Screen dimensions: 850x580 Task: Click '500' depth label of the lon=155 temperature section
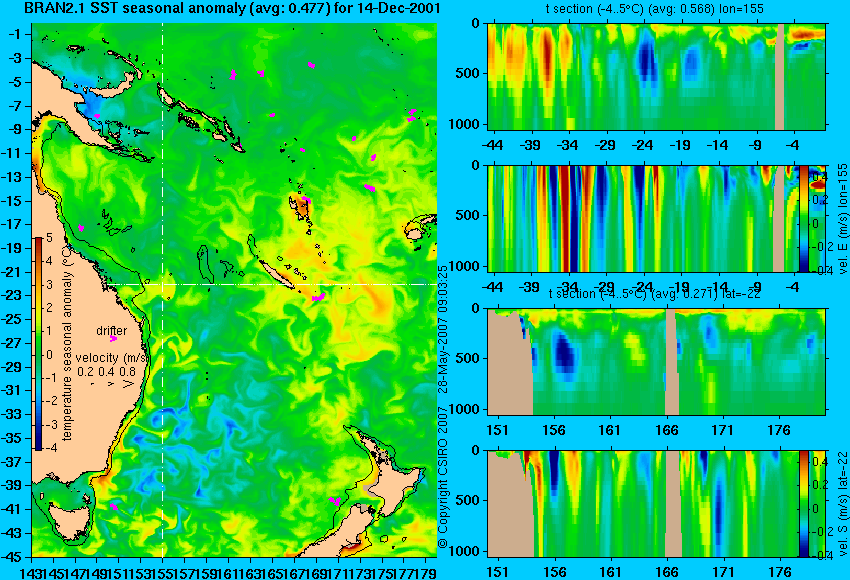[467, 74]
